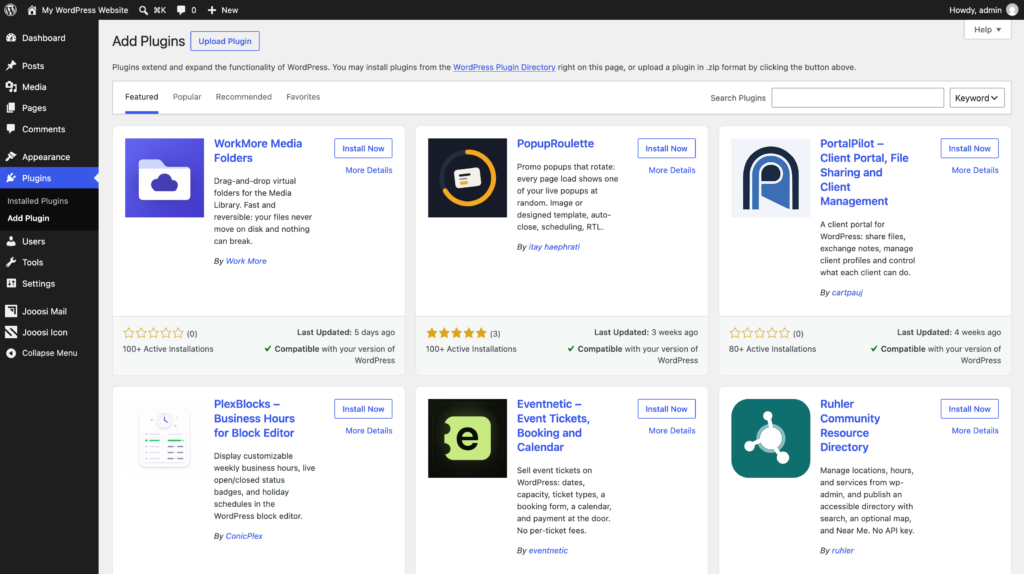Click the Tools wrench icon in sidebar
This screenshot has height=574, width=1024.
coord(11,262)
